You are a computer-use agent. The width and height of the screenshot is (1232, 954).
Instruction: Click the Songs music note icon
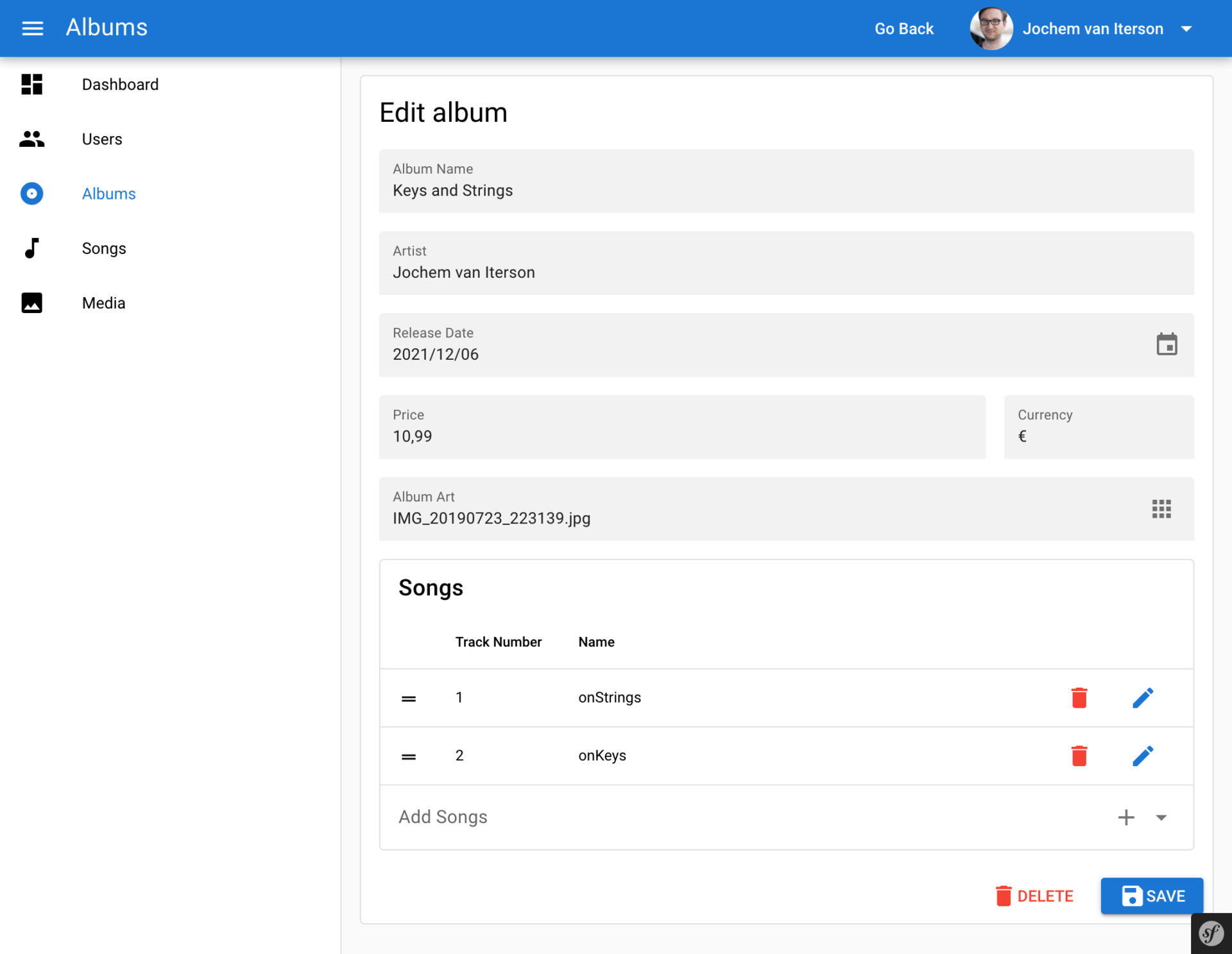pyautogui.click(x=31, y=248)
